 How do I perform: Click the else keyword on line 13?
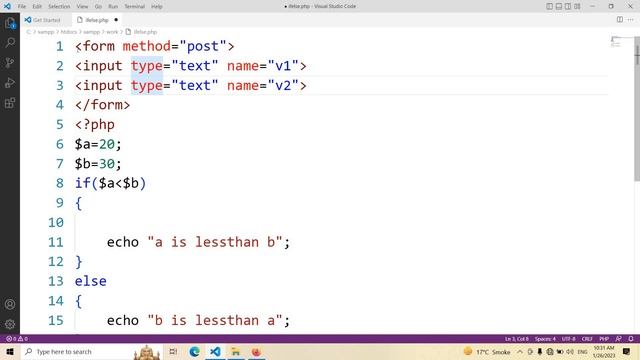pos(91,281)
